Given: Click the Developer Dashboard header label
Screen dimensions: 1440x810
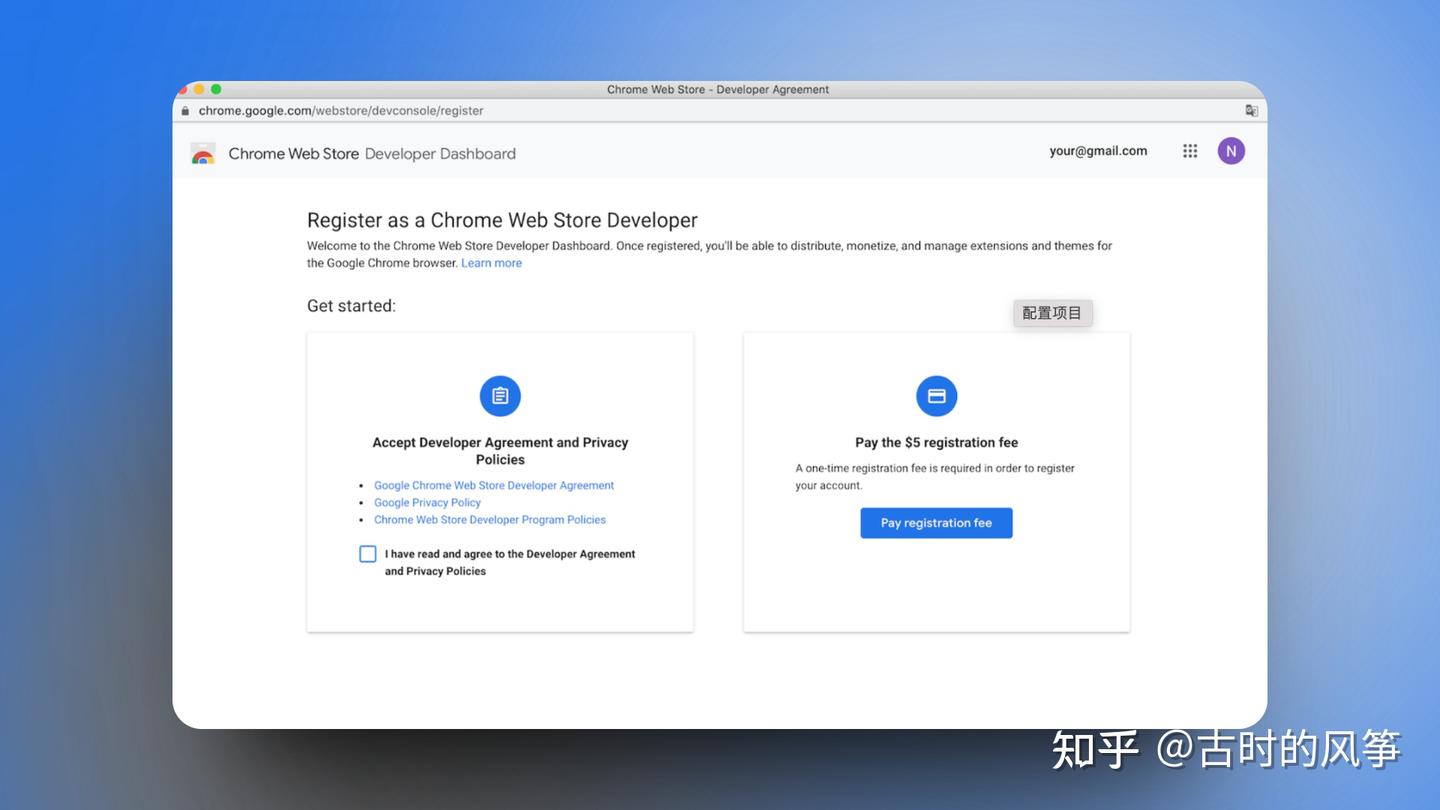Looking at the screenshot, I should pos(440,153).
